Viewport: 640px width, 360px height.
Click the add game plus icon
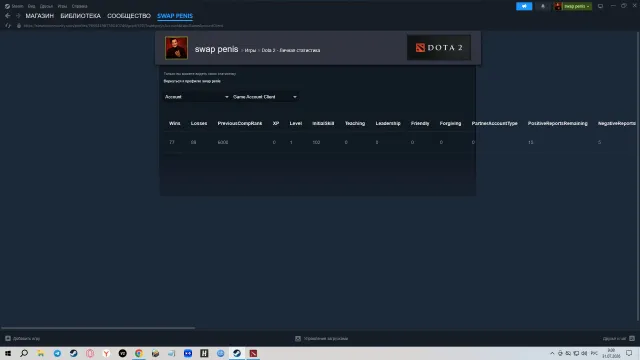pos(8,338)
